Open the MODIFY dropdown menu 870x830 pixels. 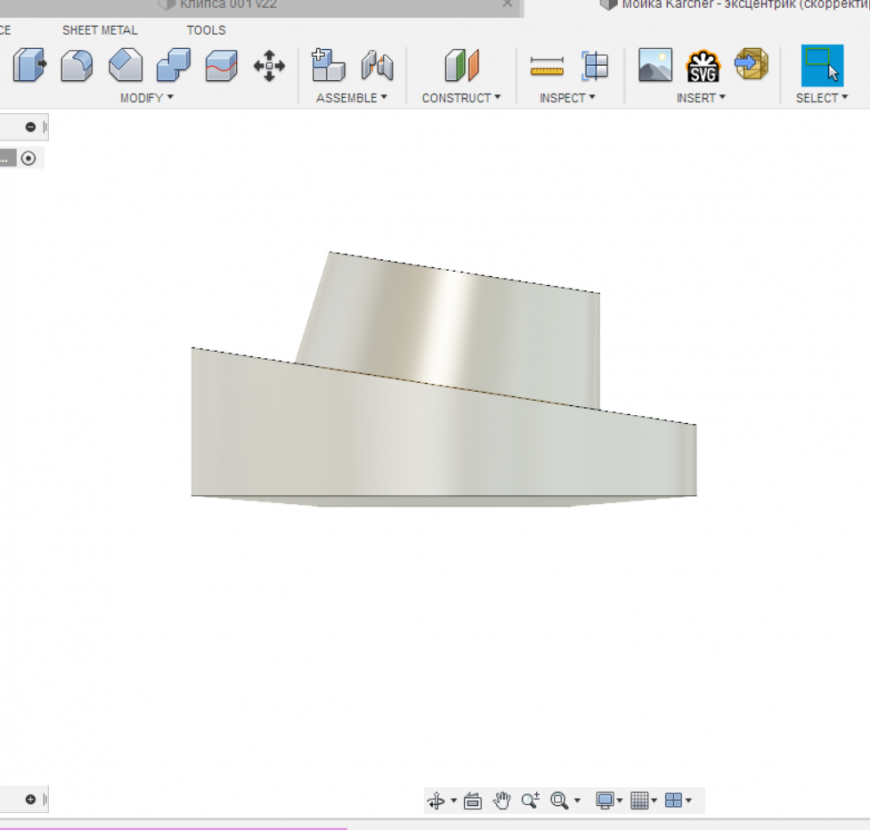pos(146,98)
